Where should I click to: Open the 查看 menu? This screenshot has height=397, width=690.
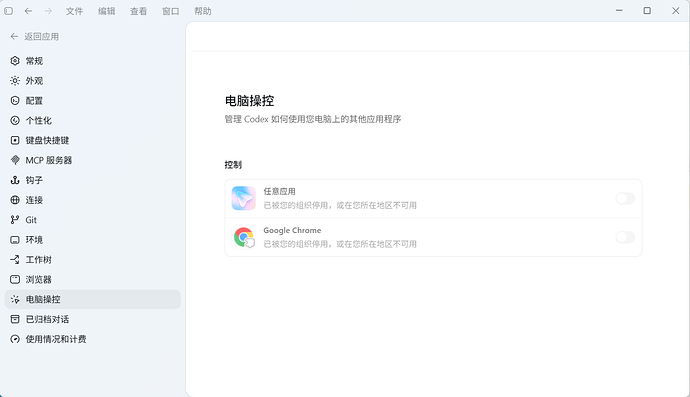(139, 11)
